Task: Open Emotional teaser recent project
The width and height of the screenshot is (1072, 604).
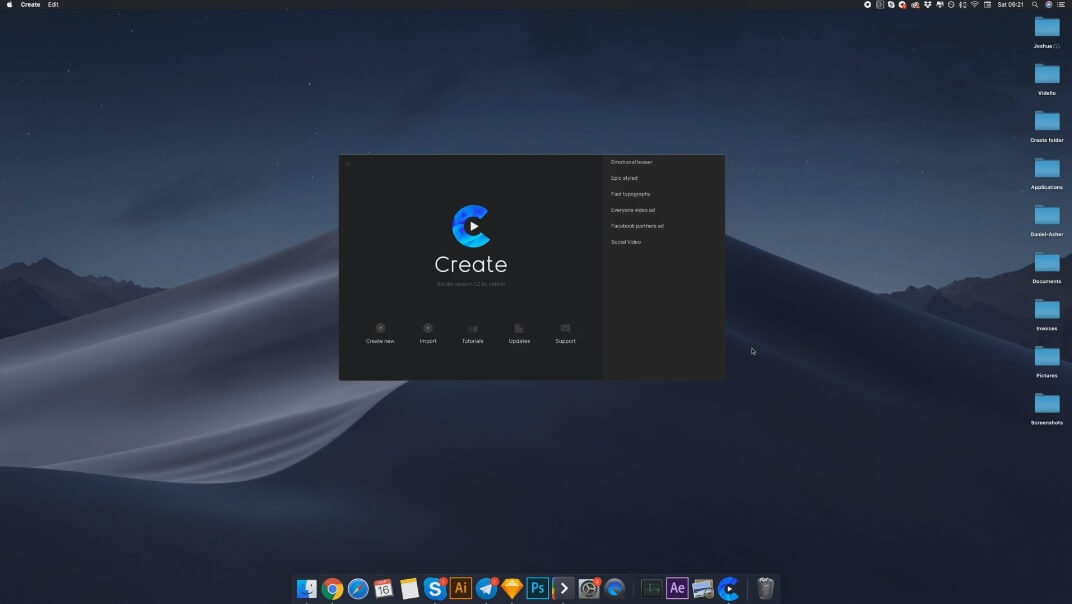Action: (x=631, y=162)
